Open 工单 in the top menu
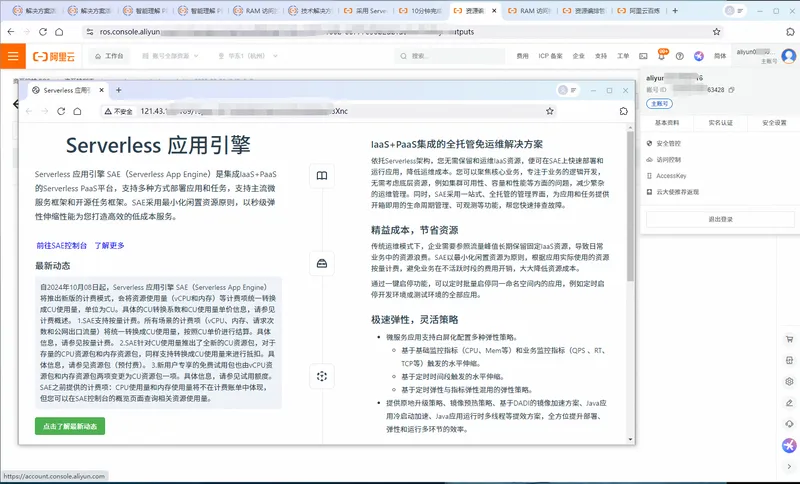800x484 pixels. (623, 56)
